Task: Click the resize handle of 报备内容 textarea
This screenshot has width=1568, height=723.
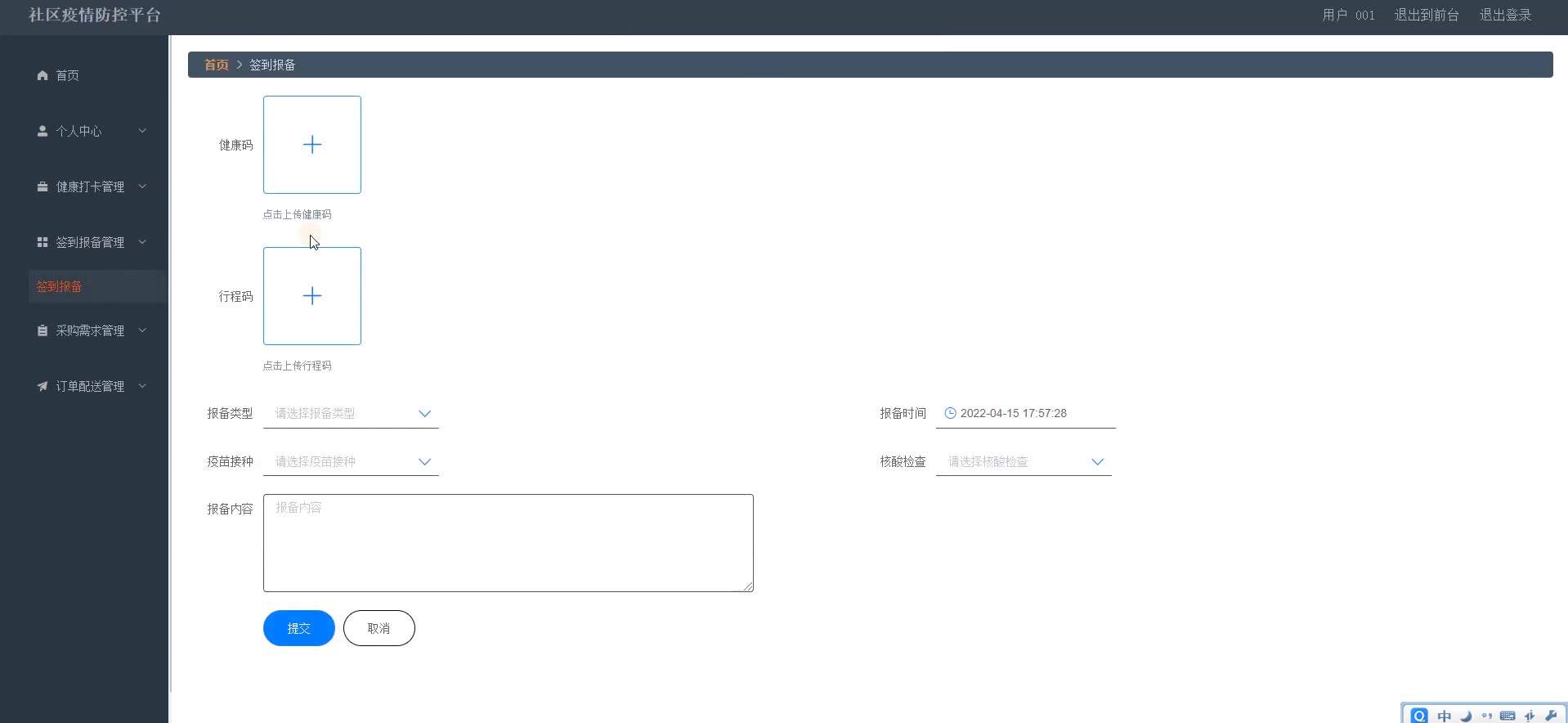Action: coord(748,586)
